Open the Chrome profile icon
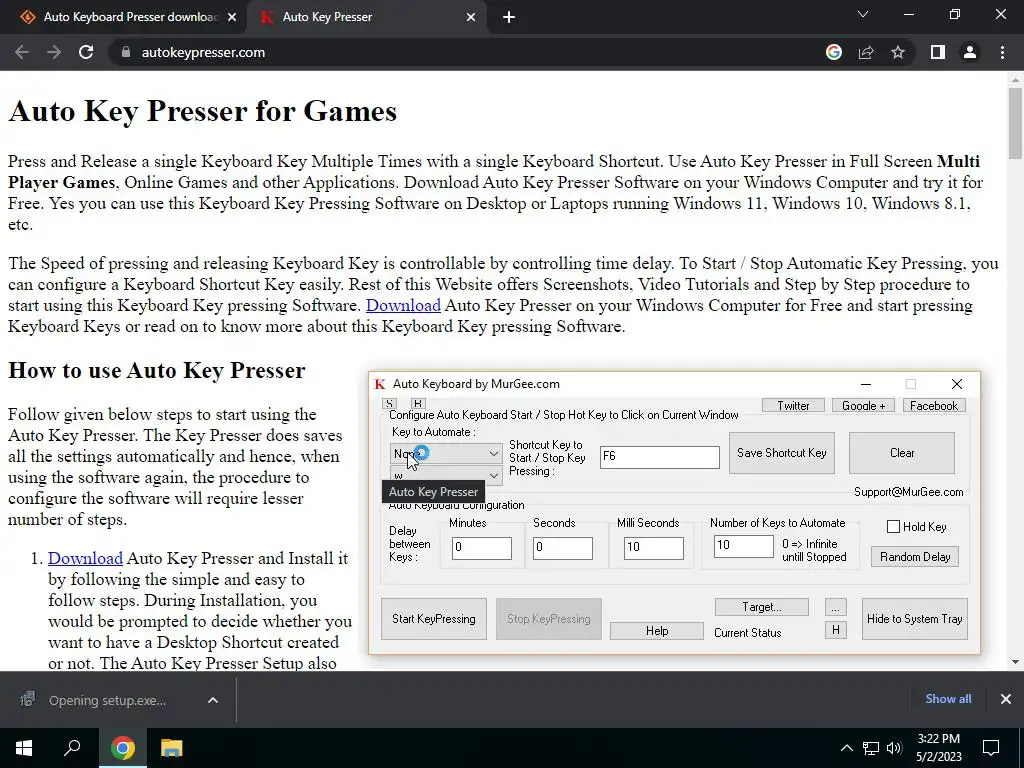The width and height of the screenshot is (1024, 768). coord(970,52)
